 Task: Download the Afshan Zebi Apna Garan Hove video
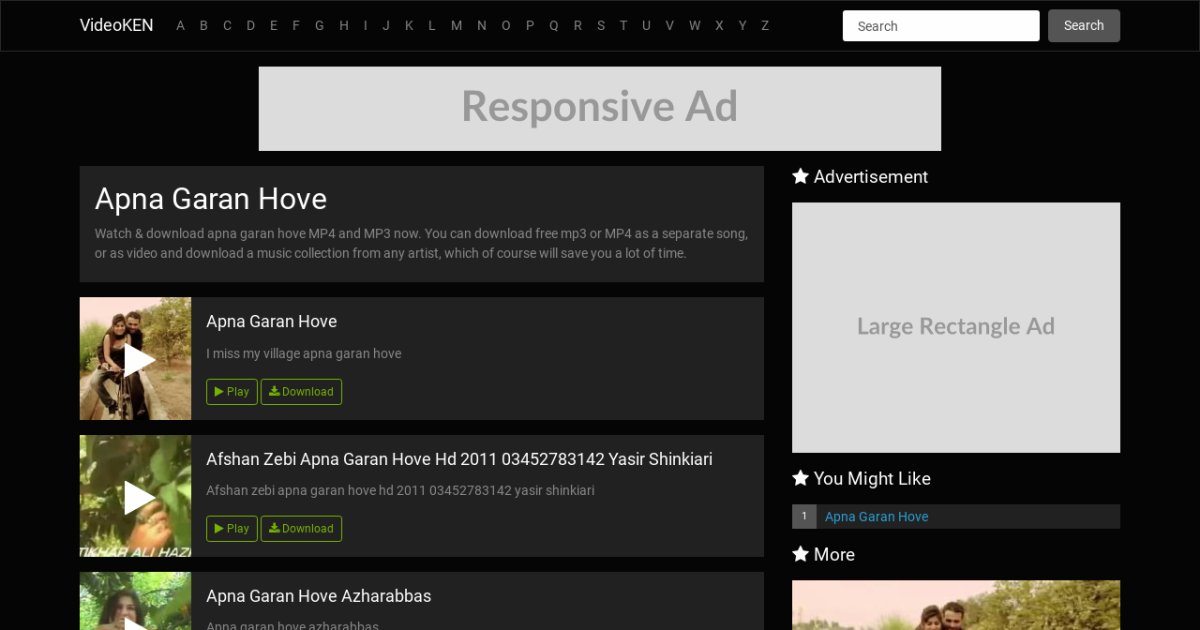pos(301,529)
